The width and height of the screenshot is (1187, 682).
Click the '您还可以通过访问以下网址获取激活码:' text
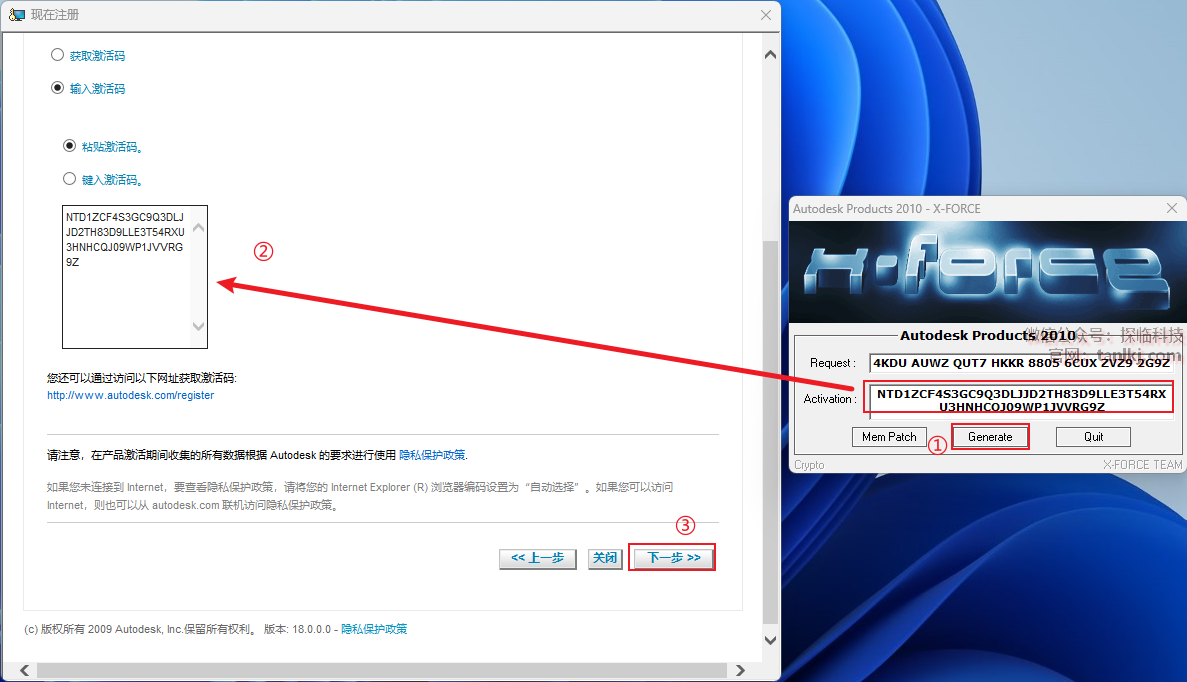pos(142,378)
